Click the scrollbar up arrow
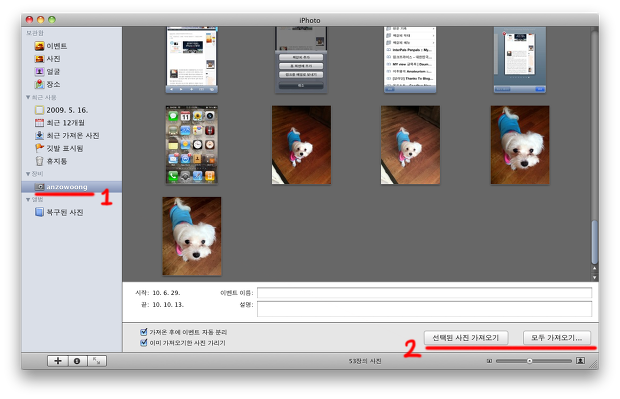This screenshot has height=399, width=620. pos(594,269)
